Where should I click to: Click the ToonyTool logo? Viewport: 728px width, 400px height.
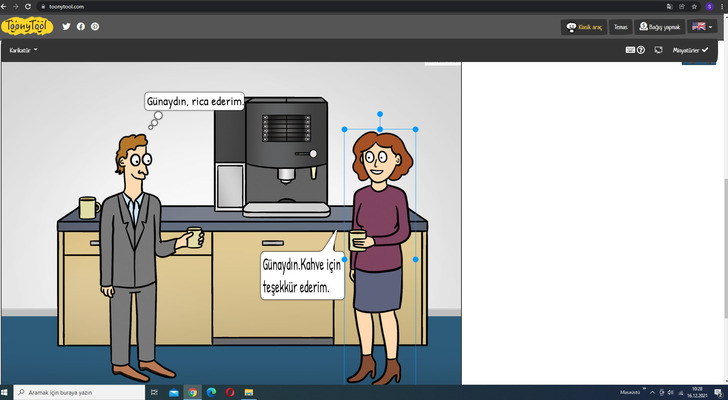click(27, 26)
